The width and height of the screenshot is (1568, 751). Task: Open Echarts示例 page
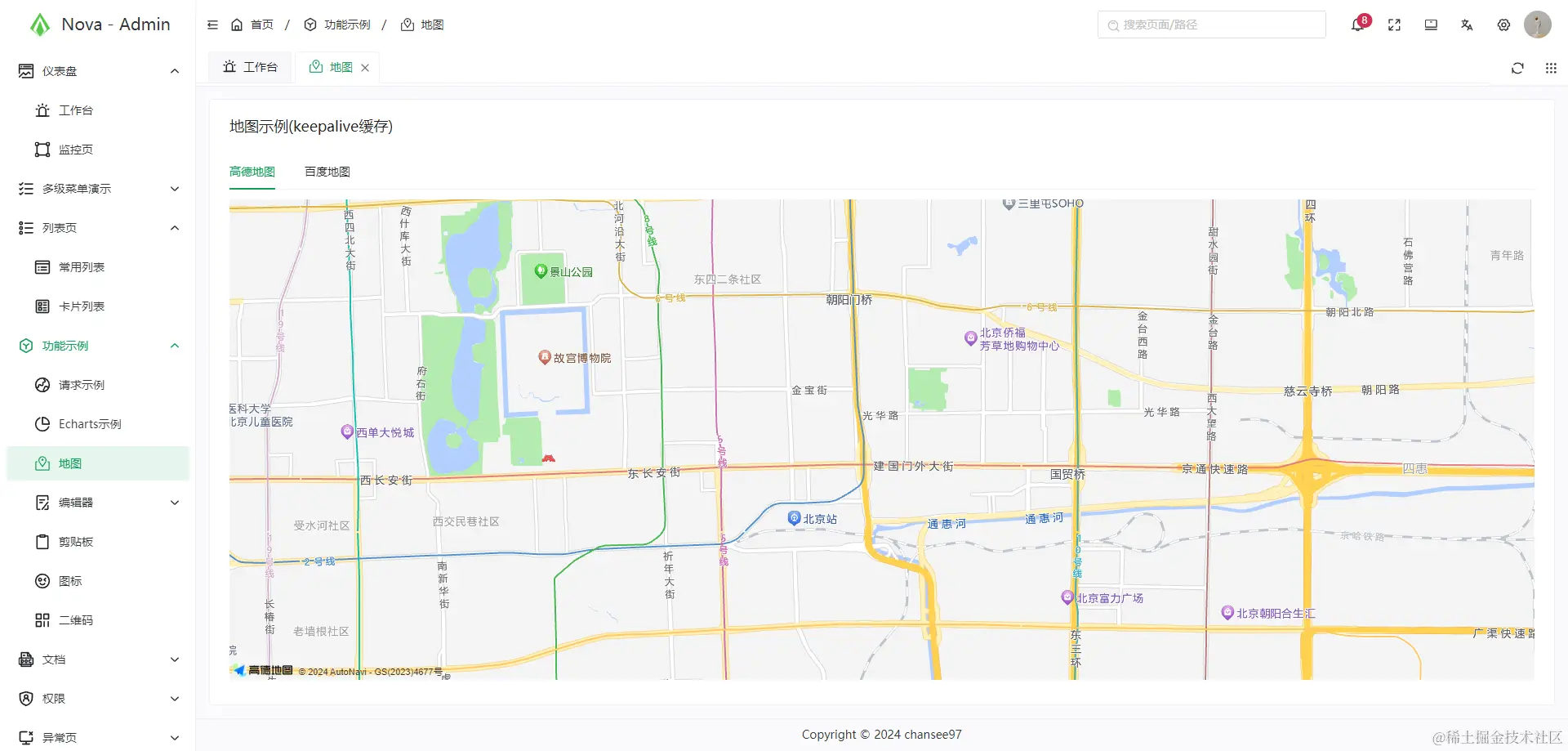(98, 424)
